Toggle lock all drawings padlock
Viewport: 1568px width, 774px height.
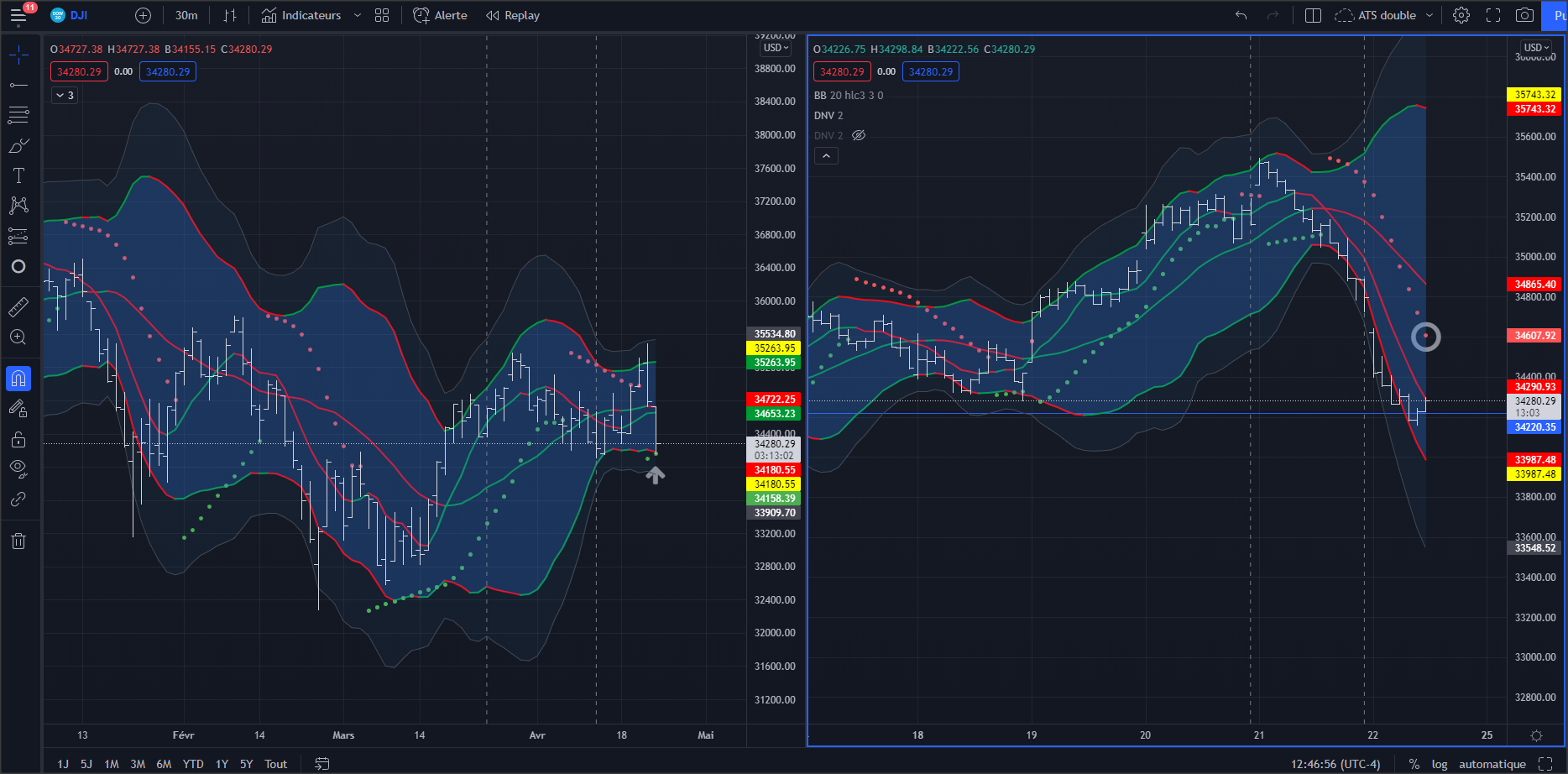[x=18, y=439]
